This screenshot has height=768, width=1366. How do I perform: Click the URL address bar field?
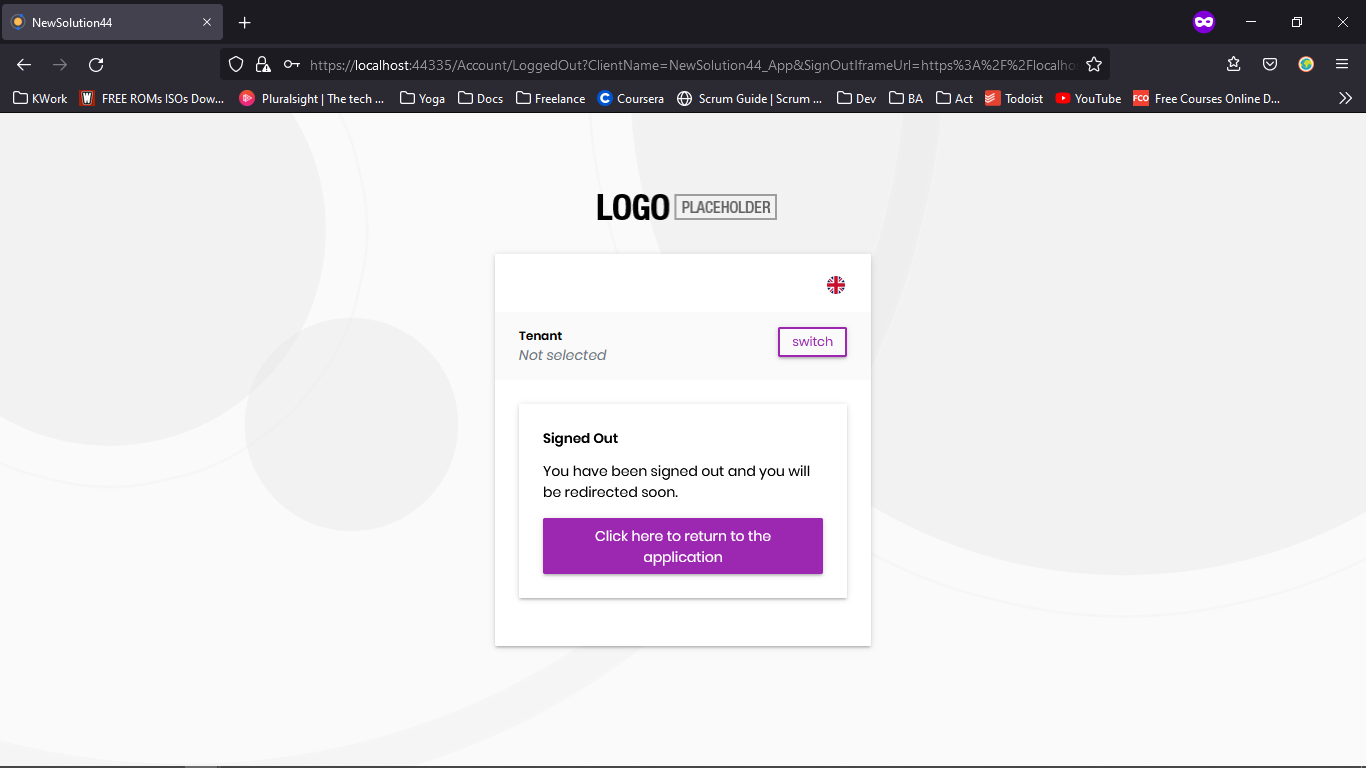click(x=690, y=65)
